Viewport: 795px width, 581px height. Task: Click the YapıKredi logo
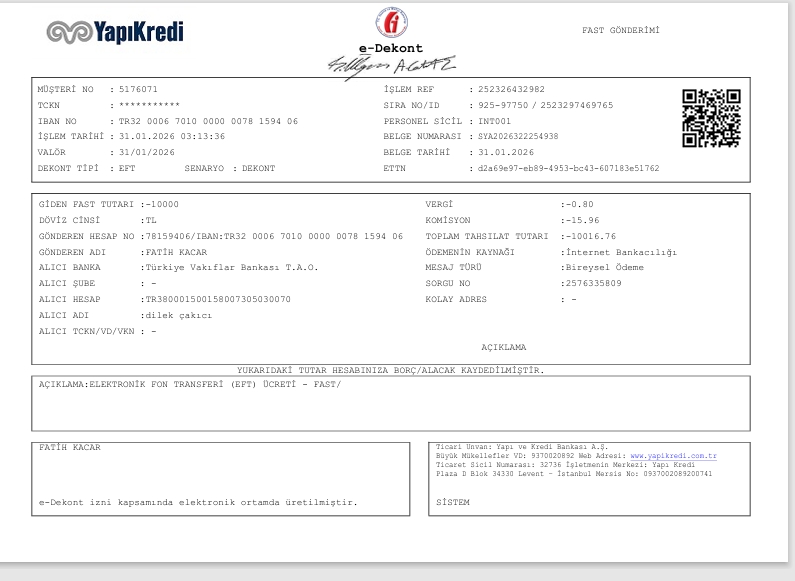115,32
